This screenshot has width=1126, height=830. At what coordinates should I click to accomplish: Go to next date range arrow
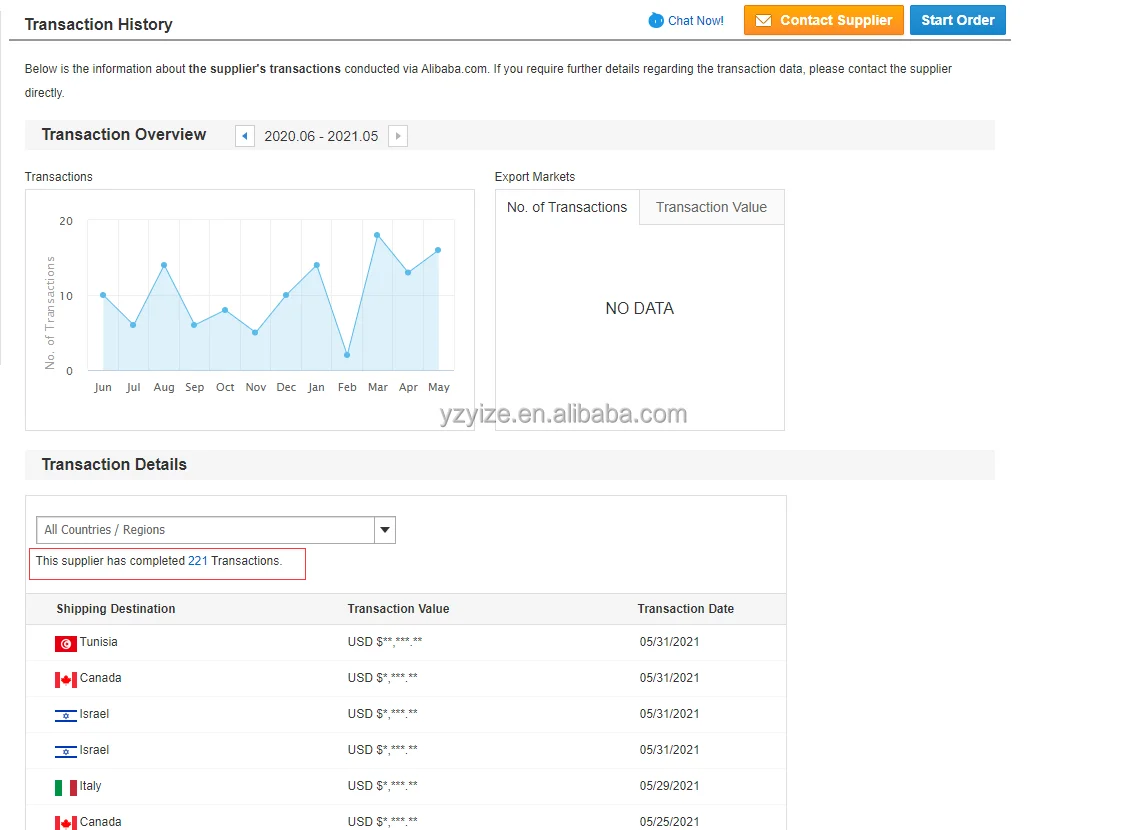(398, 136)
